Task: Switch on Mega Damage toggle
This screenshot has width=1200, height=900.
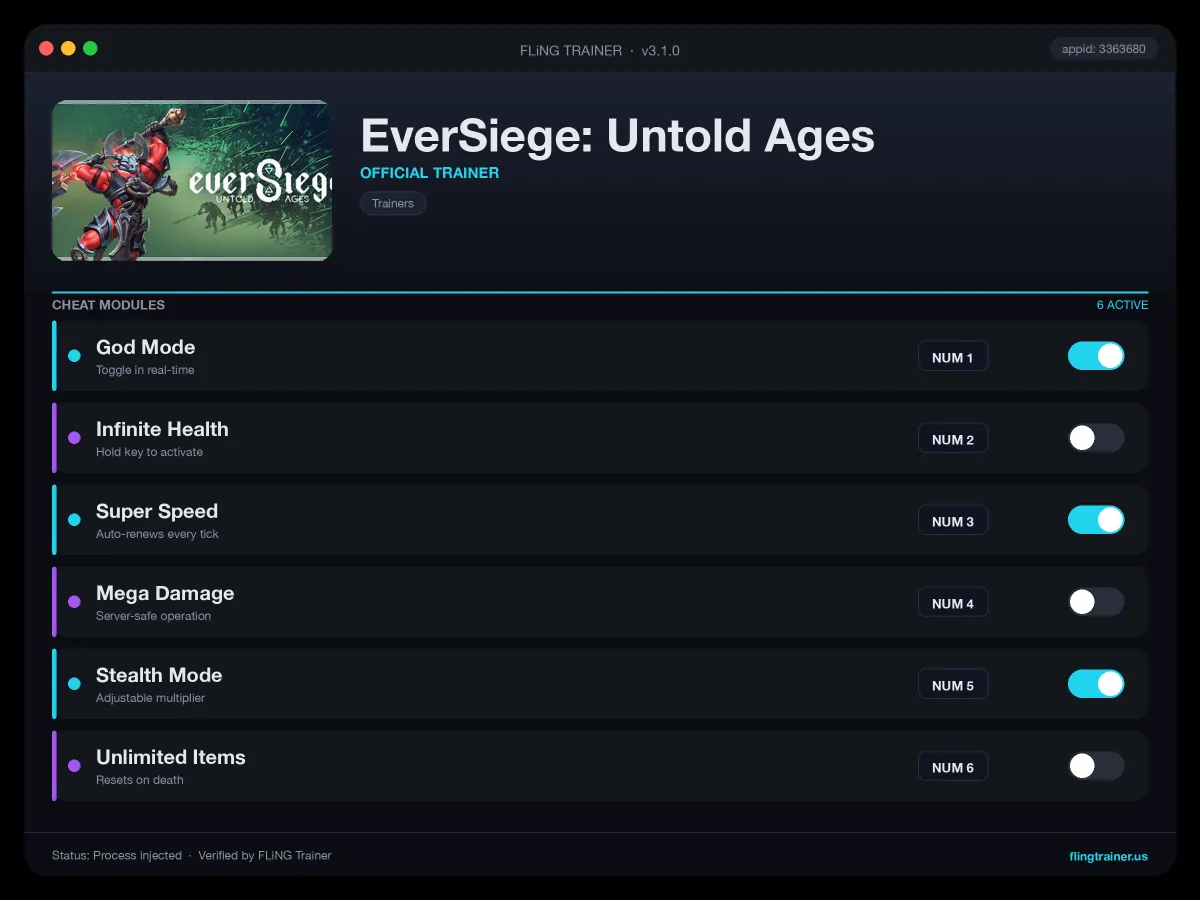Action: tap(1096, 602)
